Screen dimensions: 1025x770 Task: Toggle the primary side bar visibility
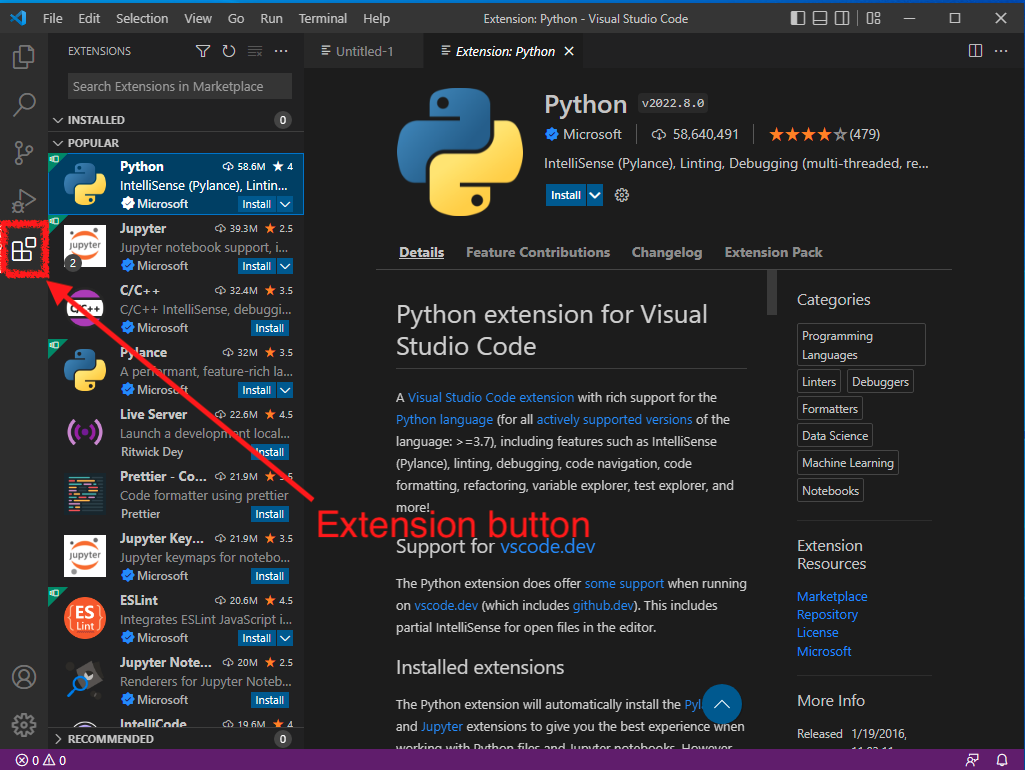click(796, 17)
